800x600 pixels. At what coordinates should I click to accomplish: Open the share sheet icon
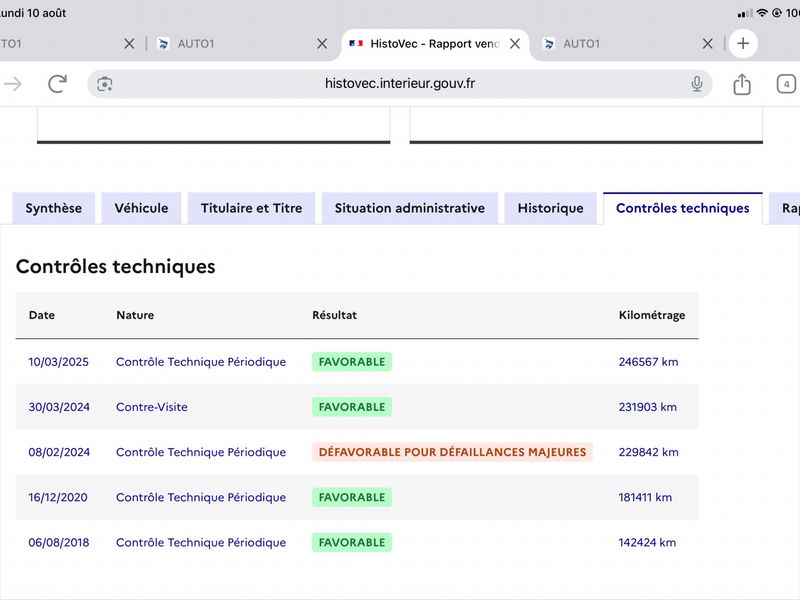pyautogui.click(x=742, y=84)
